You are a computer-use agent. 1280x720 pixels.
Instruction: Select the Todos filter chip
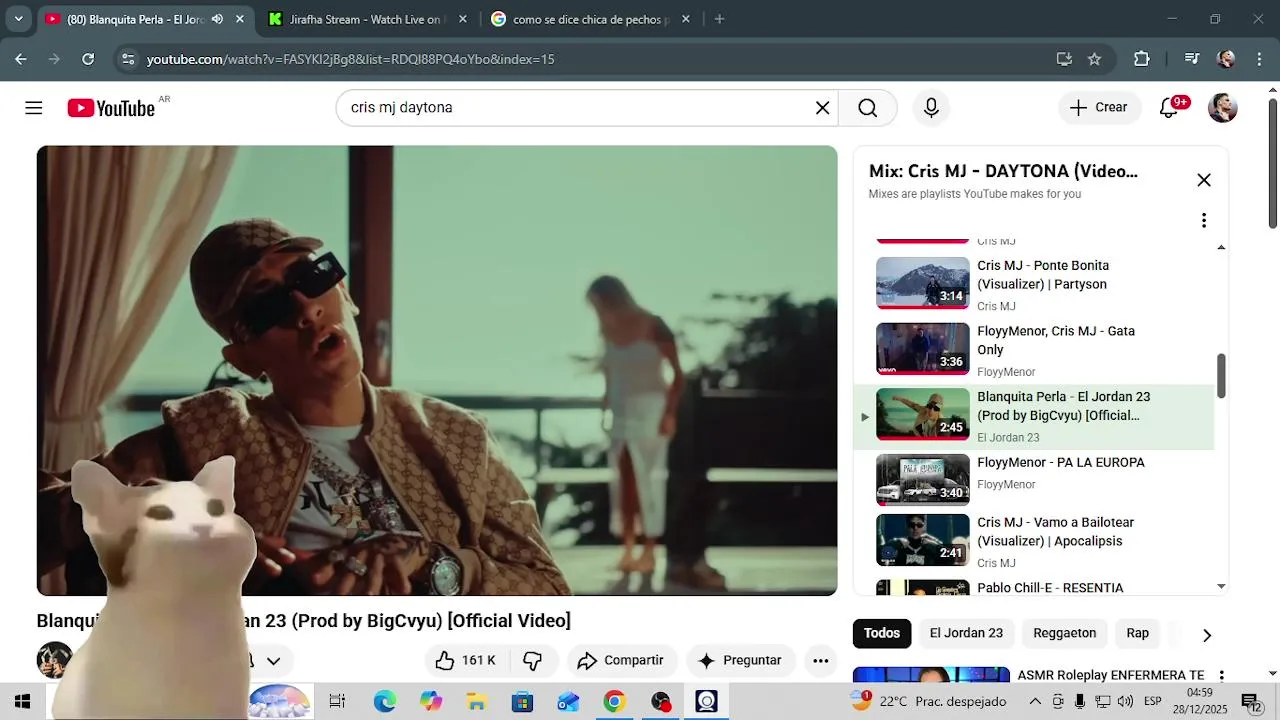882,633
